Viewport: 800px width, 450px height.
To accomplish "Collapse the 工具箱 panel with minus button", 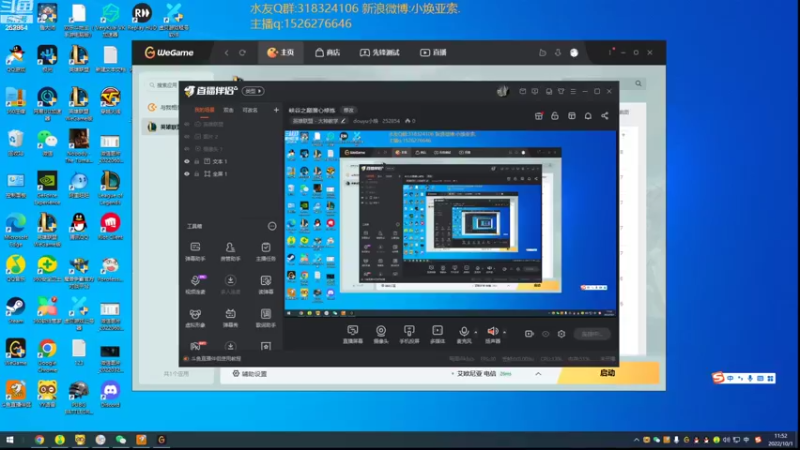I will (x=272, y=226).
